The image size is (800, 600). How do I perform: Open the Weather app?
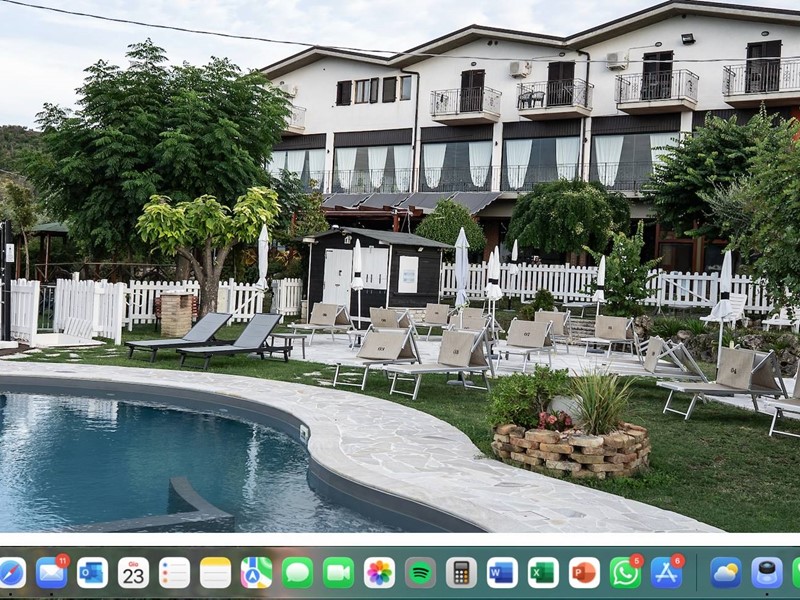726,573
